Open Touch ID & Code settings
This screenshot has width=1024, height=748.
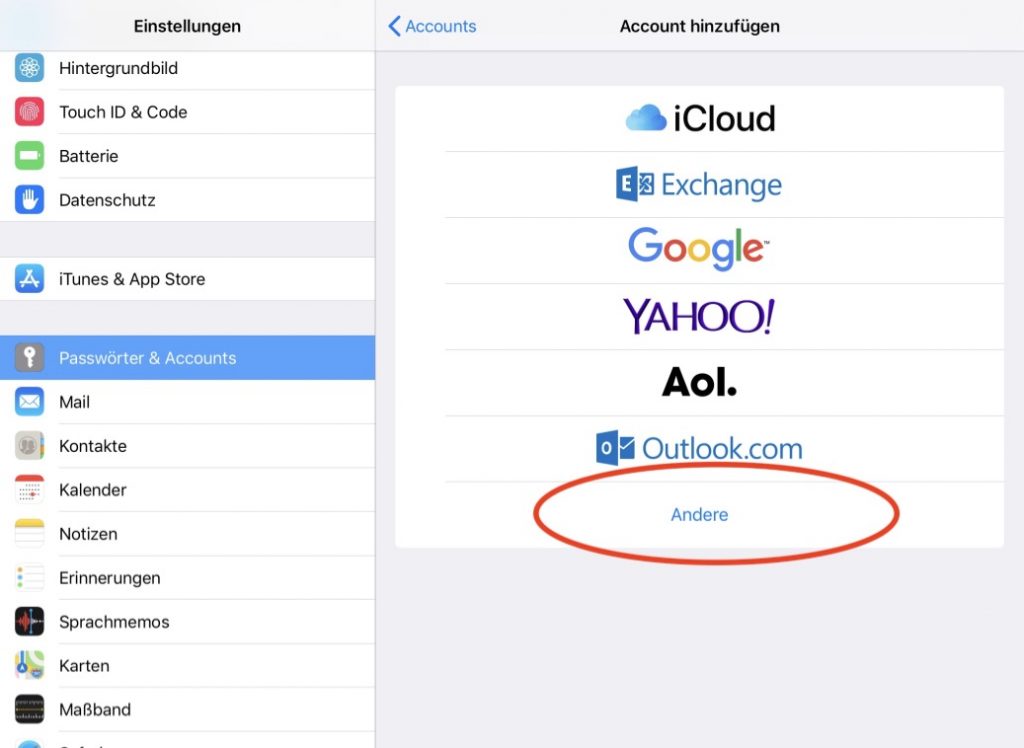pyautogui.click(x=187, y=112)
